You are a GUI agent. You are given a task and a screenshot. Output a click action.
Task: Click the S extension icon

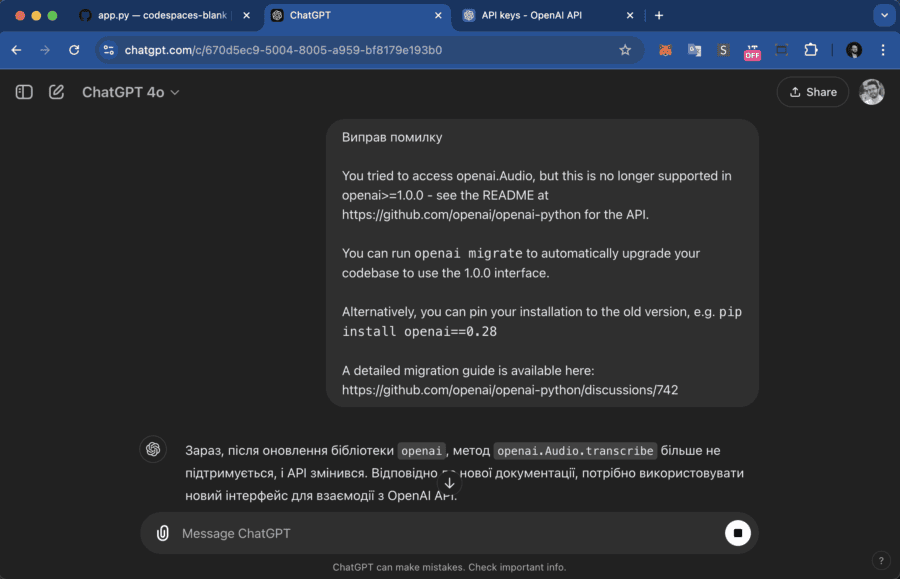coord(723,50)
